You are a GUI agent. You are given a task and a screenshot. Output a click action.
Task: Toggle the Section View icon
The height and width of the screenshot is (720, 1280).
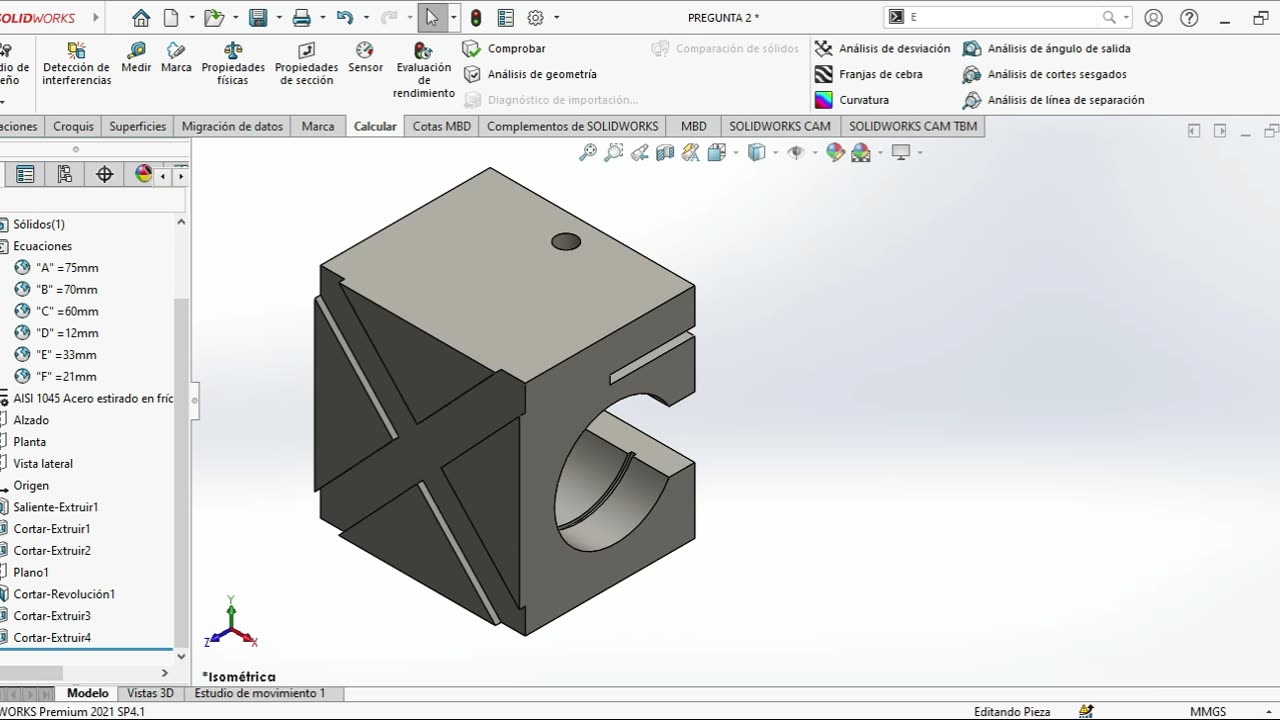(x=665, y=152)
